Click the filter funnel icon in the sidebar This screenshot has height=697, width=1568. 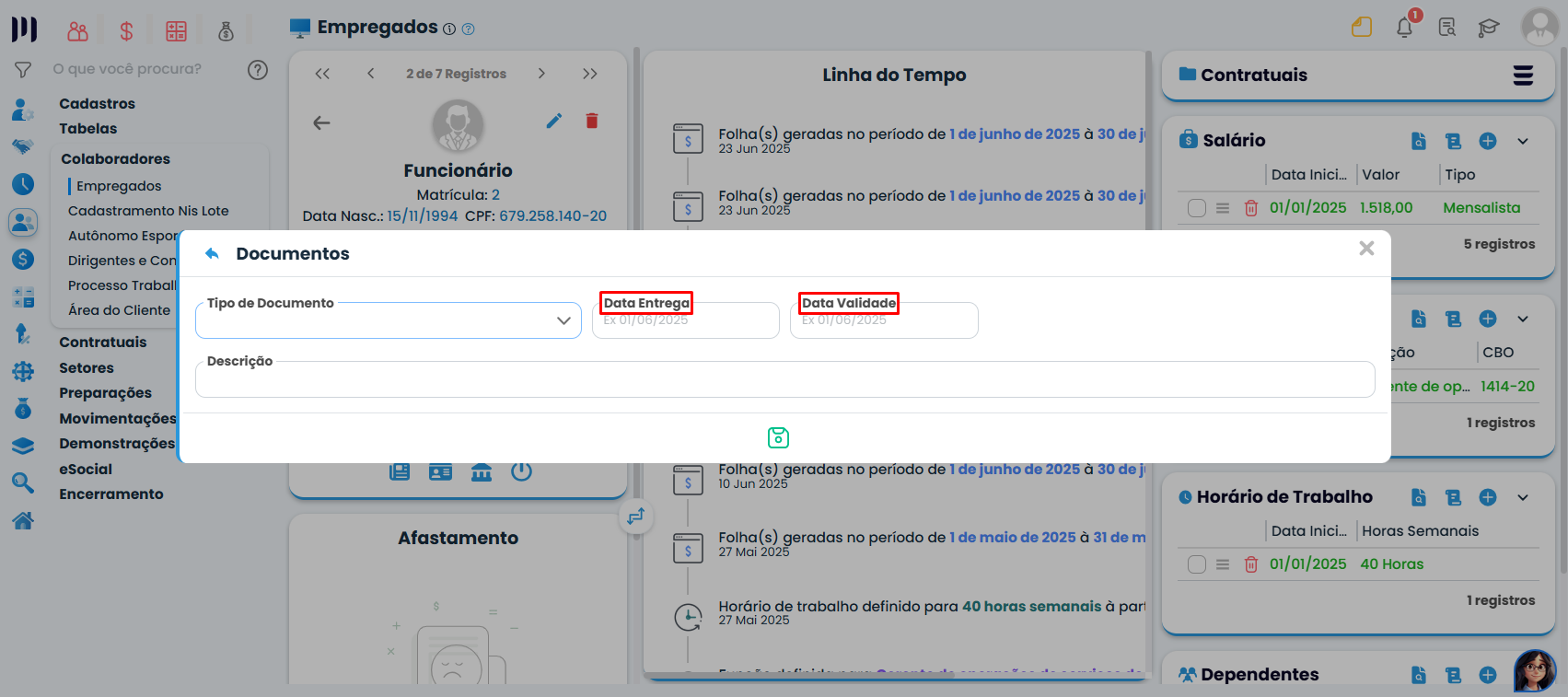(x=23, y=69)
